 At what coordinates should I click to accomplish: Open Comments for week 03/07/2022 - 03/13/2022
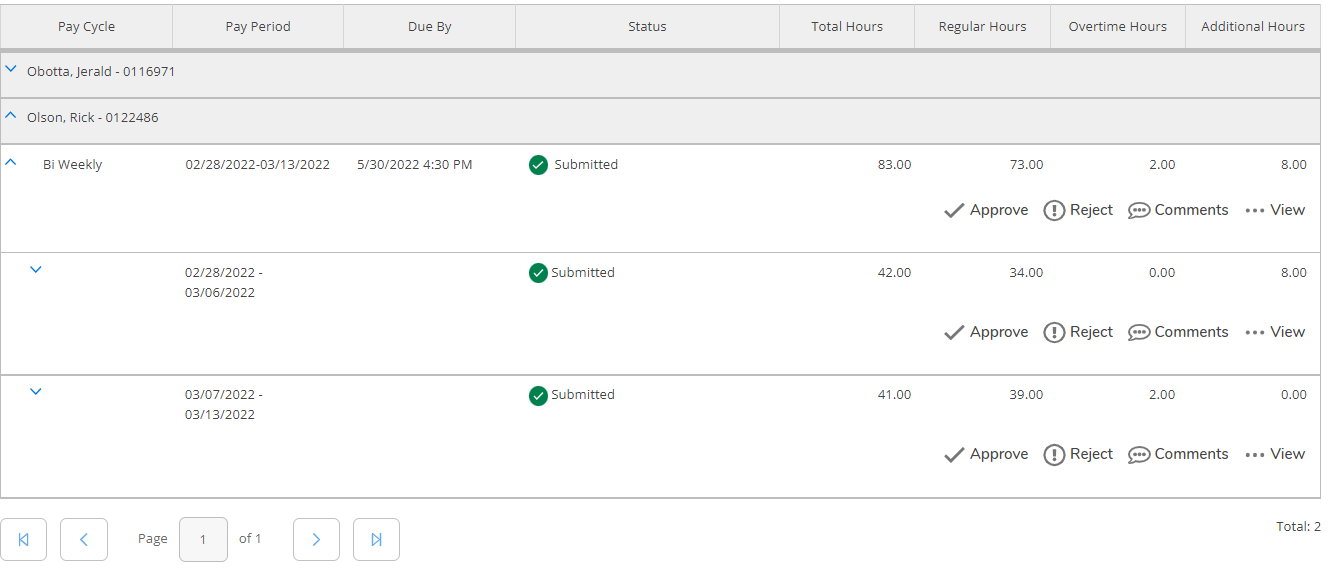[1178, 454]
